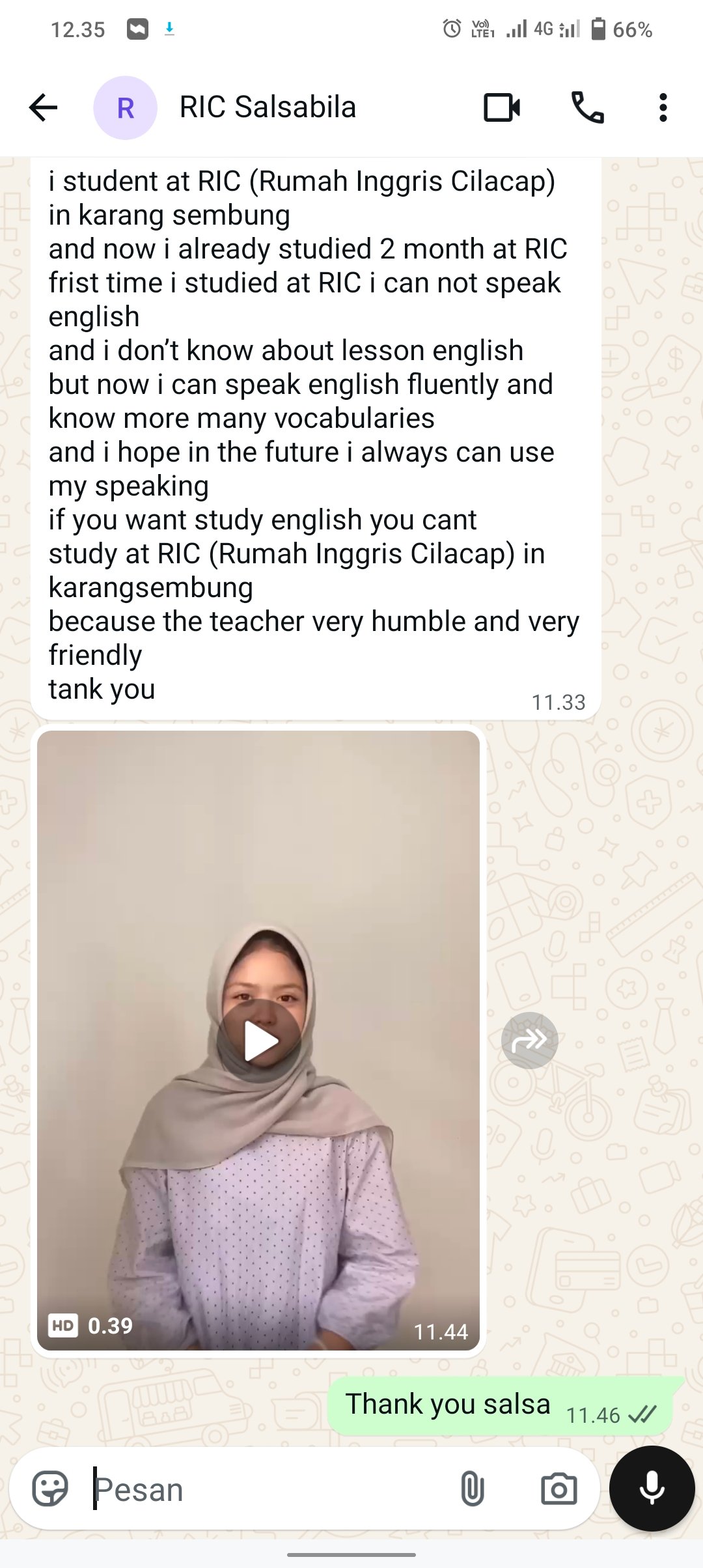Viewport: 703px width, 1568px height.
Task: Open the emoji sticker picker
Action: point(50,1489)
